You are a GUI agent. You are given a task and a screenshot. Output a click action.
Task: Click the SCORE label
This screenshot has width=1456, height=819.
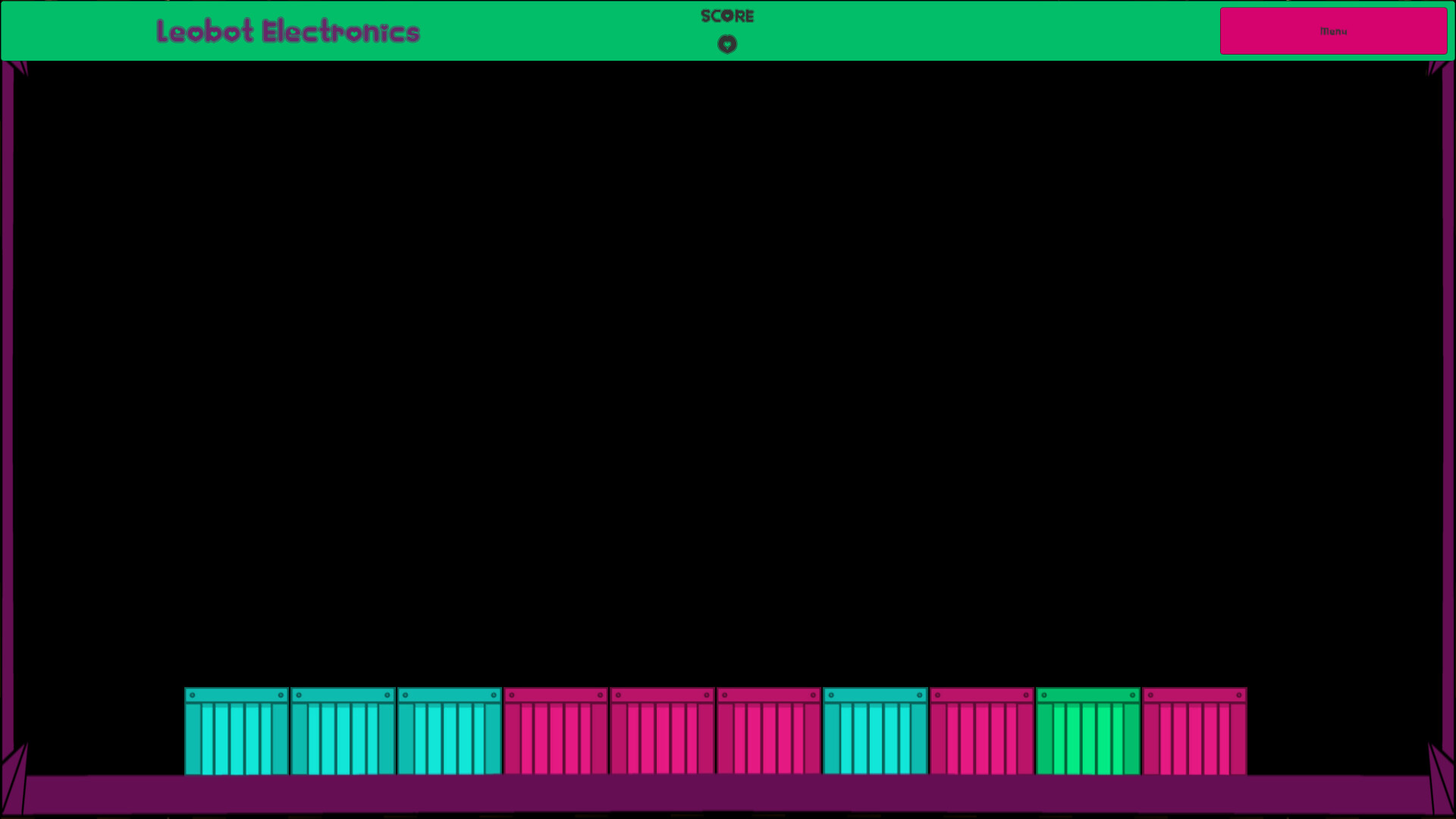[727, 15]
